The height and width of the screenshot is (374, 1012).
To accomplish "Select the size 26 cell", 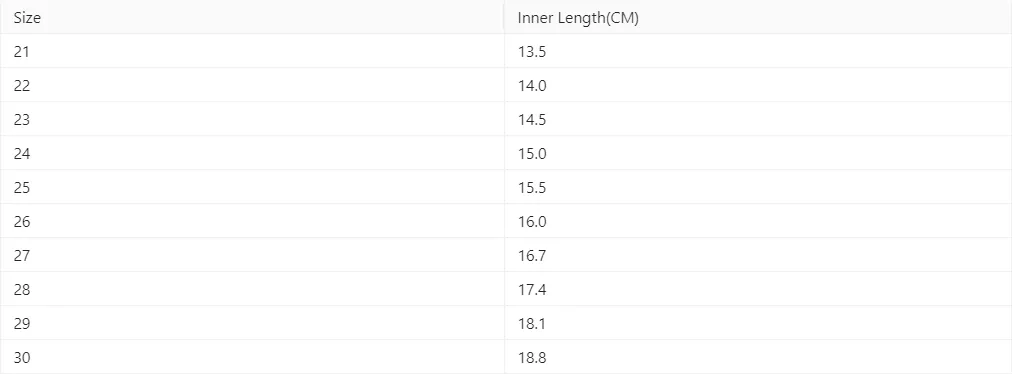I will (252, 221).
